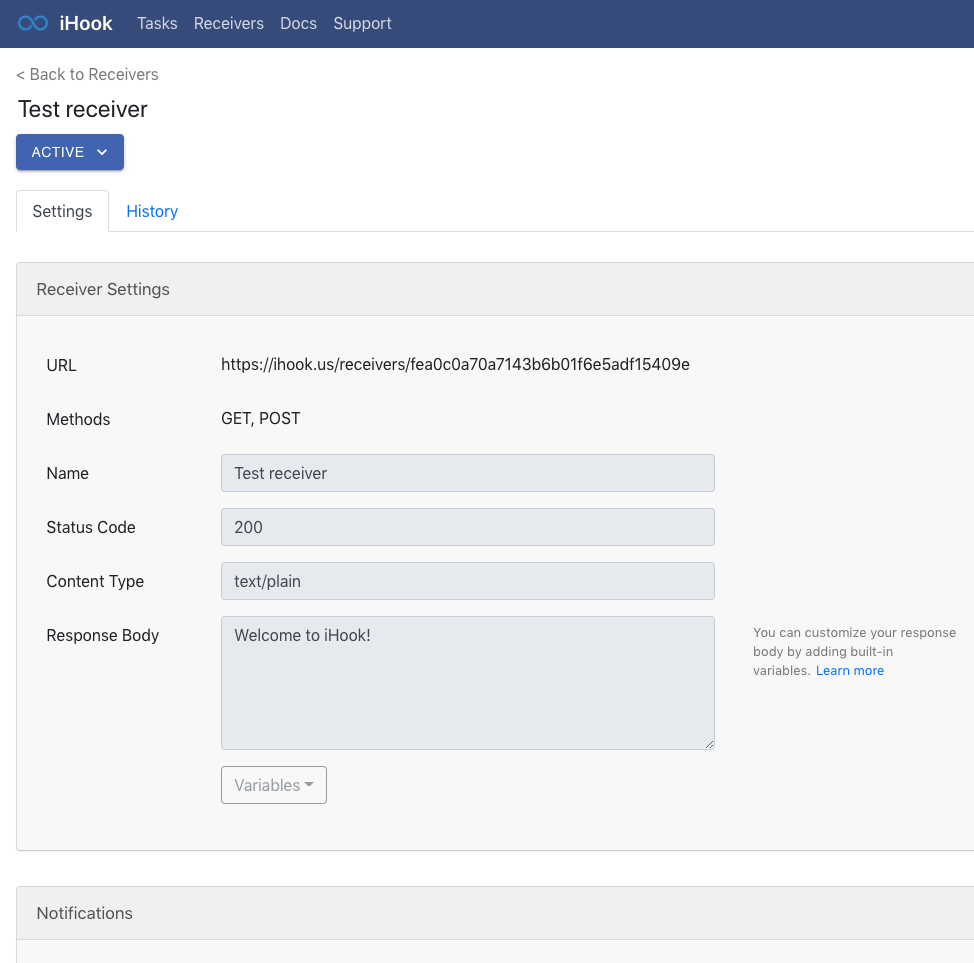Click the Response Body resize handle
Image resolution: width=974 pixels, height=963 pixels.
tap(709, 744)
